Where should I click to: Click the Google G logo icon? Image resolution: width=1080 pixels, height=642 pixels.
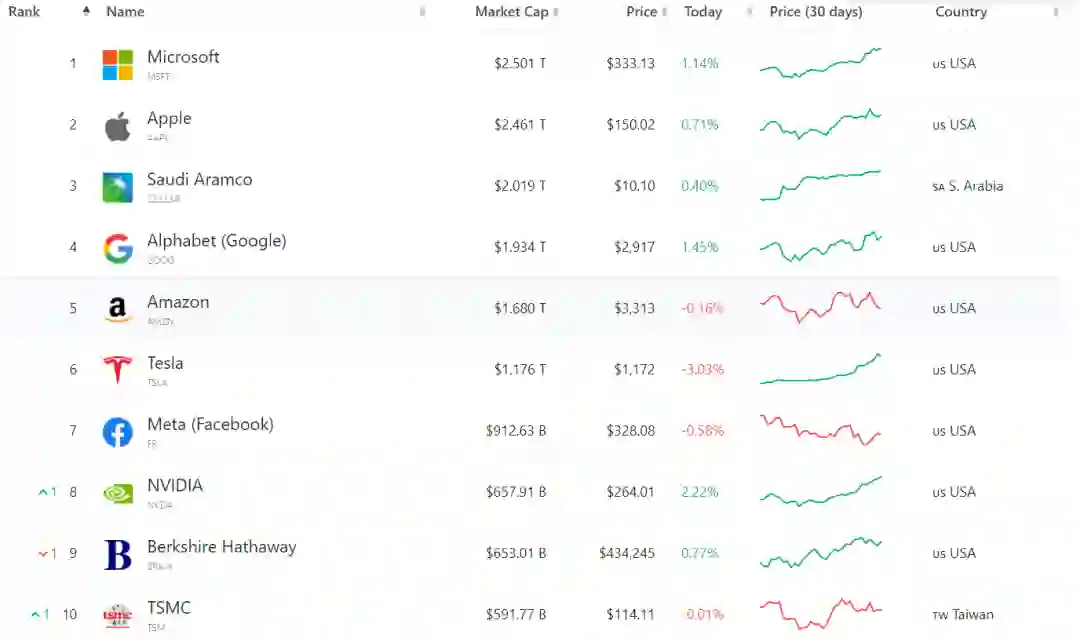tap(118, 249)
